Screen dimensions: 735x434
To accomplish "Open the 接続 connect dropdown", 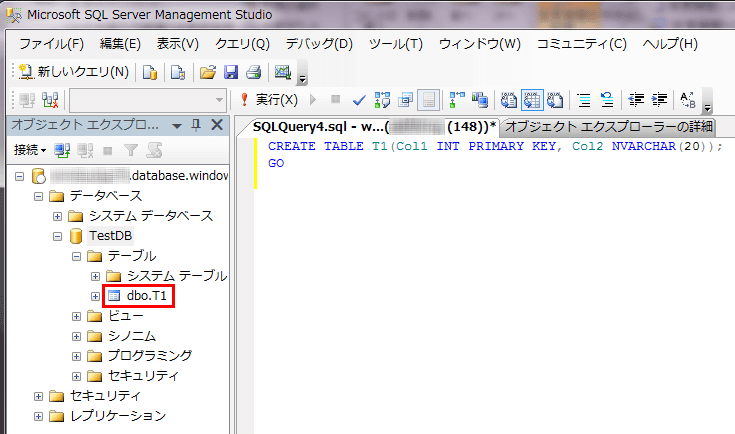I will pyautogui.click(x=30, y=150).
